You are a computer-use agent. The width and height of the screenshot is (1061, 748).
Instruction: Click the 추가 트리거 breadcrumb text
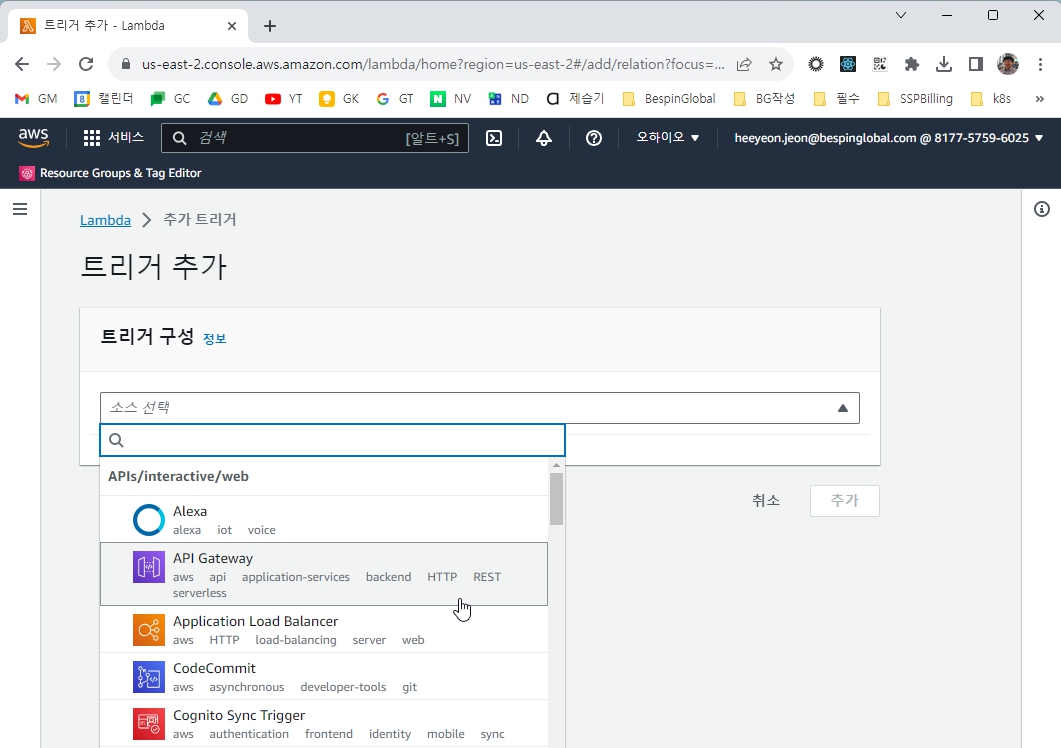(x=200, y=220)
